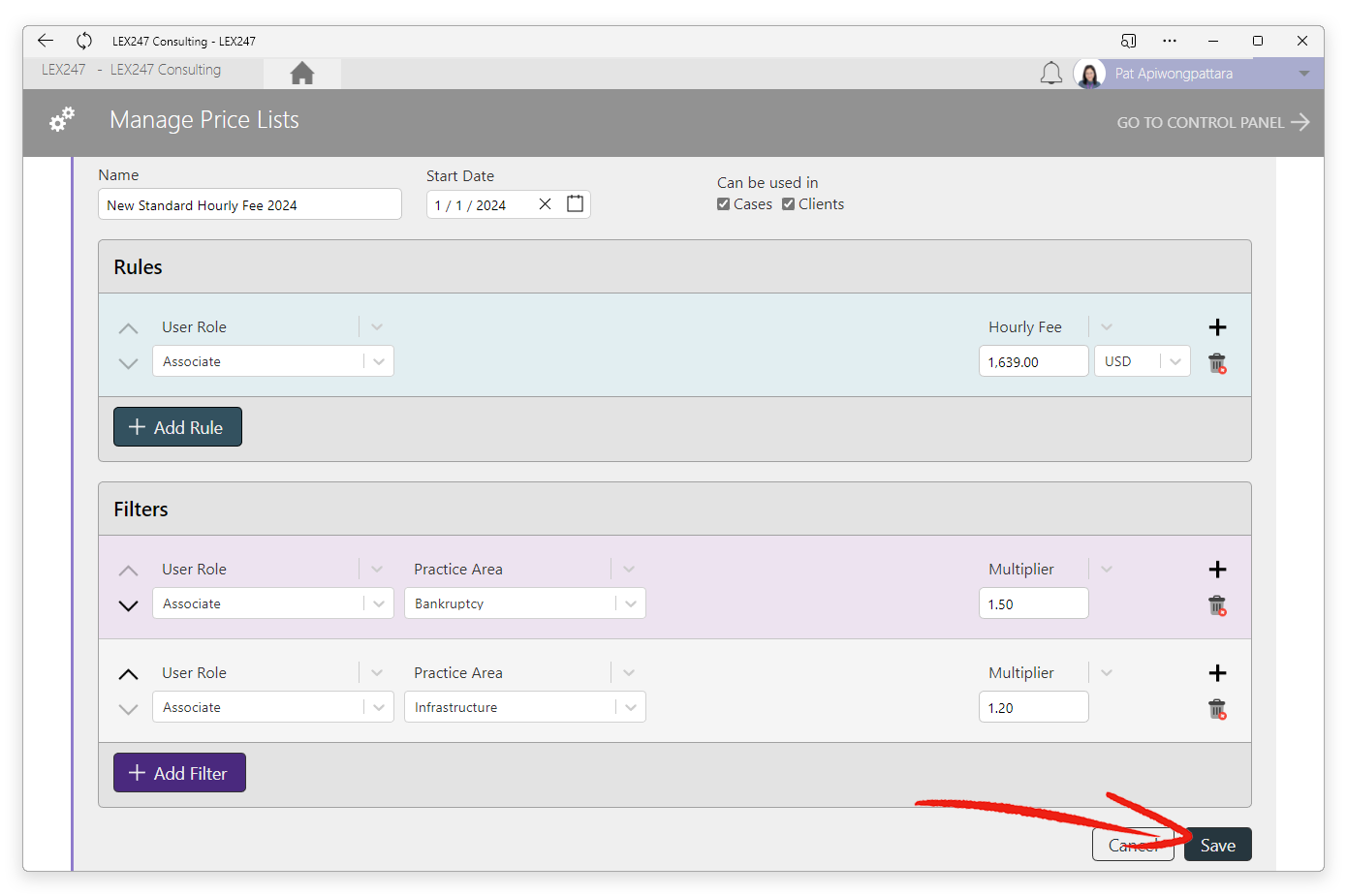Screen dimensions: 1347x896
Task: Open the Hourly Fee column type dropdown
Action: (1107, 327)
